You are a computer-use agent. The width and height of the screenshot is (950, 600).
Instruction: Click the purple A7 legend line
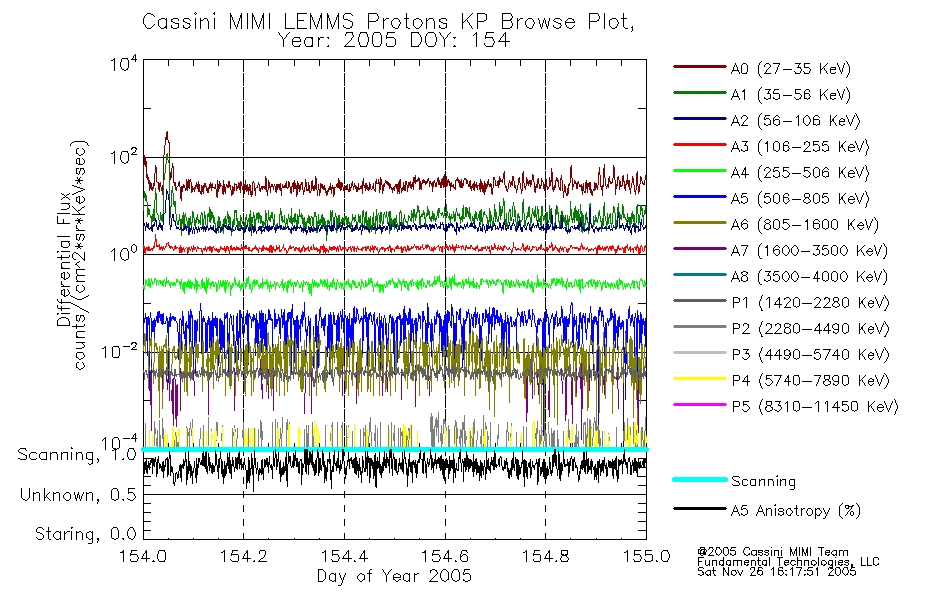point(700,249)
